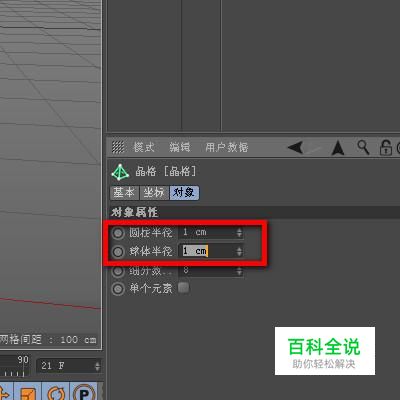Toggle keyframe dot for 圆柱半径

[118, 233]
